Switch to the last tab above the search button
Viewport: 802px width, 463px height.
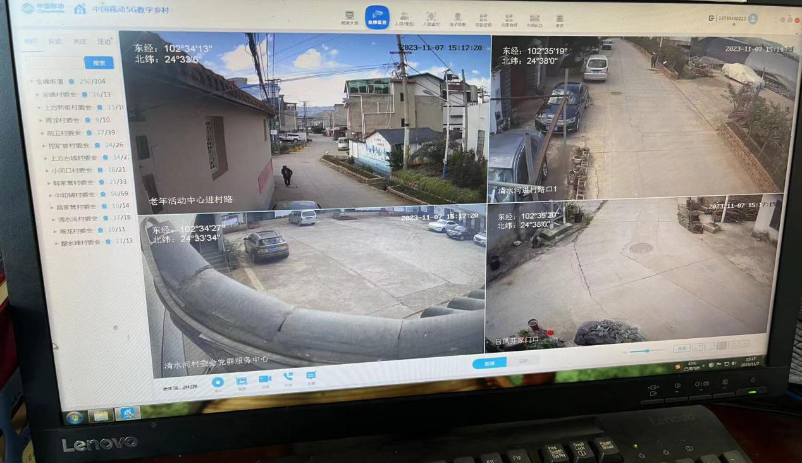tap(104, 41)
